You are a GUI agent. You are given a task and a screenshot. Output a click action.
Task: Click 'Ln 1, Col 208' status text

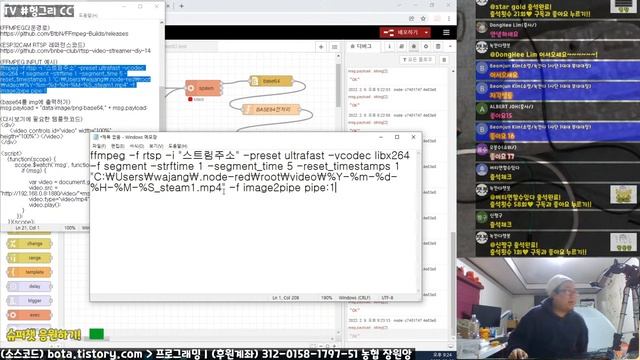(x=286, y=298)
